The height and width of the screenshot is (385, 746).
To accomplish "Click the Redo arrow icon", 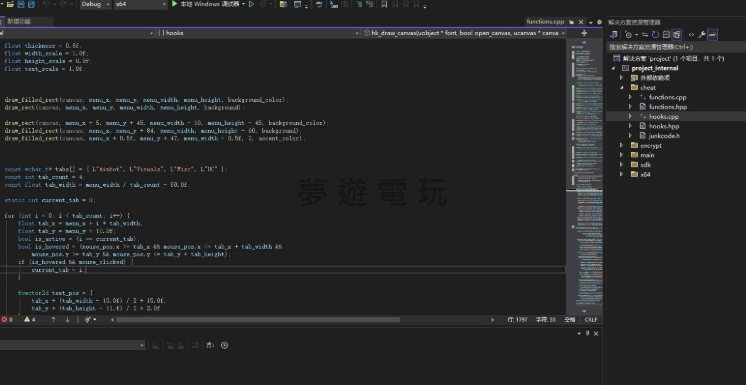I will click(x=64, y=4).
